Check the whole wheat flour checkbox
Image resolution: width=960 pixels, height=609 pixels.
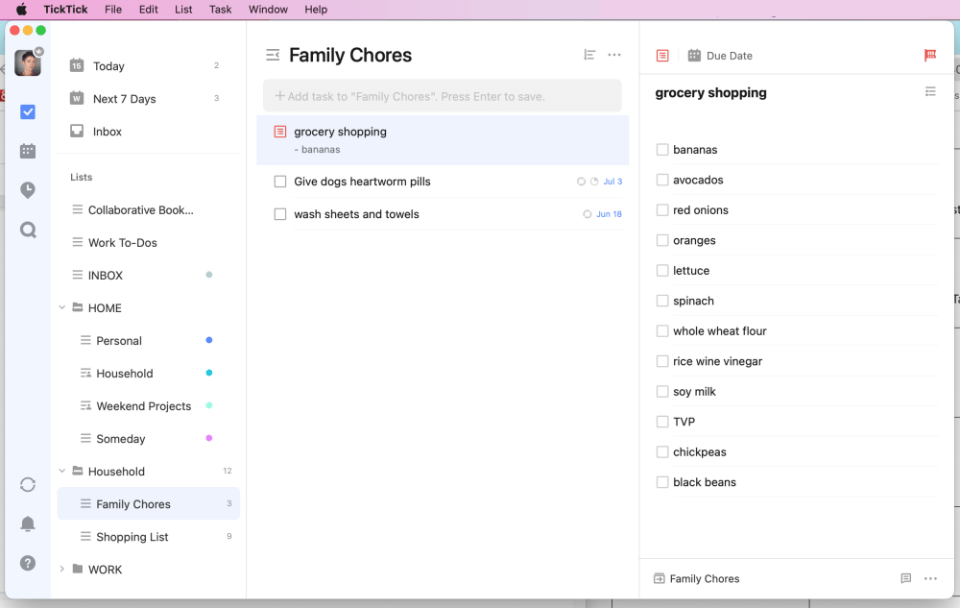[x=662, y=331]
